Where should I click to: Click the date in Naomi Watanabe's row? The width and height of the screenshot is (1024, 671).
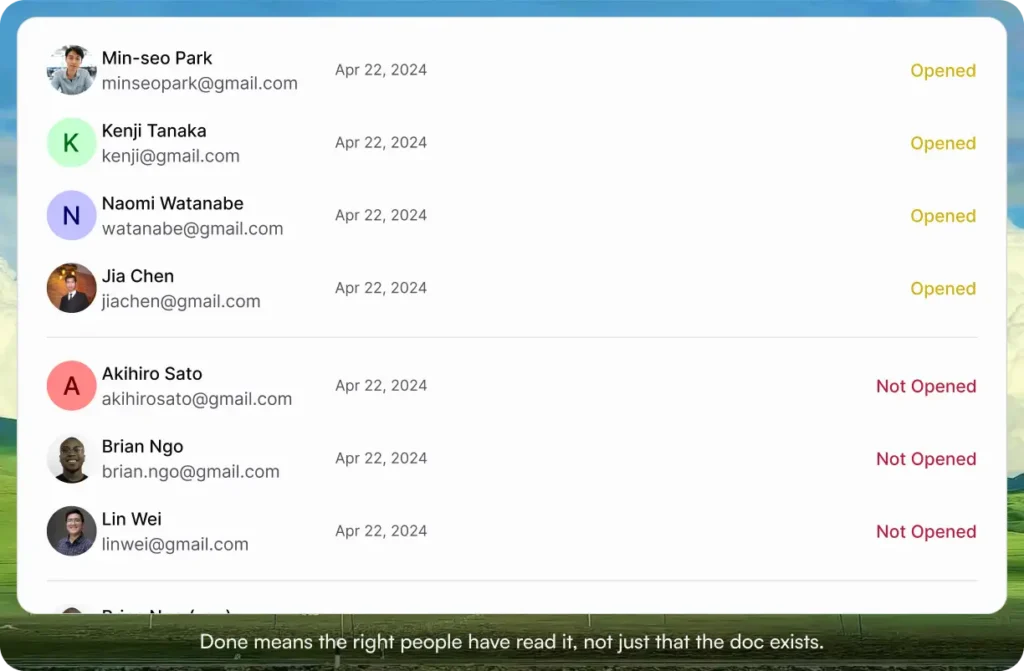[381, 215]
